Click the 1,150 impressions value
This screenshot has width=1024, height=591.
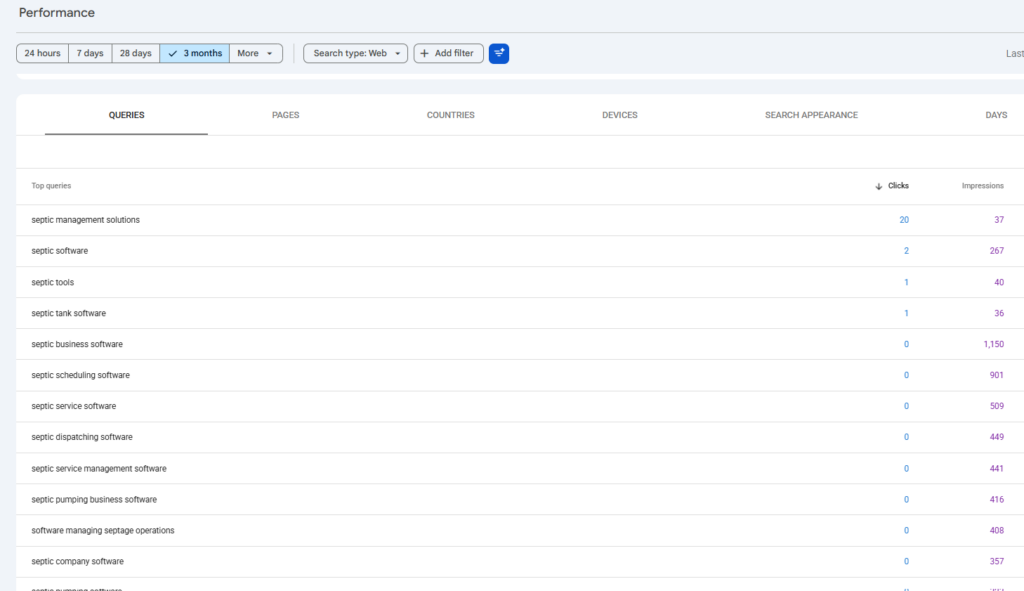[993, 344]
